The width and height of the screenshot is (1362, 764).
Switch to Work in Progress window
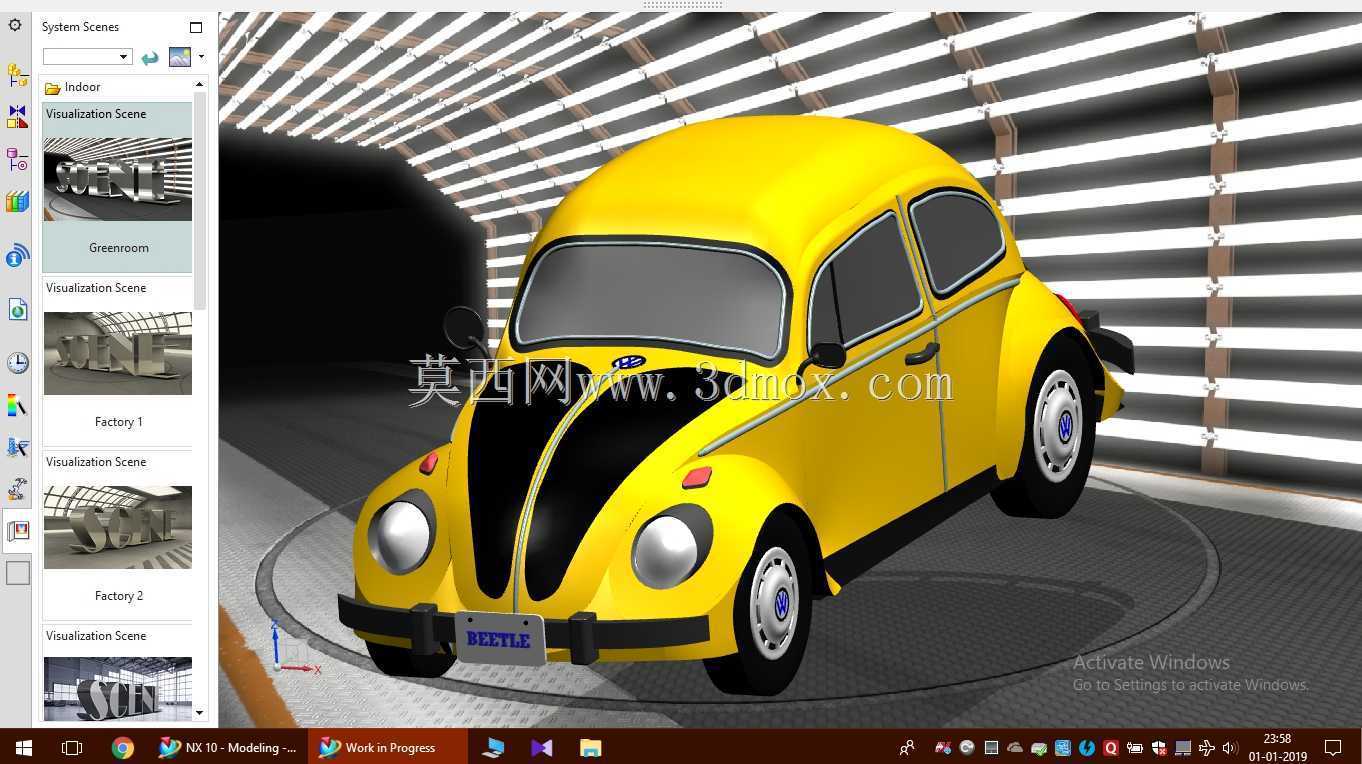click(x=388, y=747)
